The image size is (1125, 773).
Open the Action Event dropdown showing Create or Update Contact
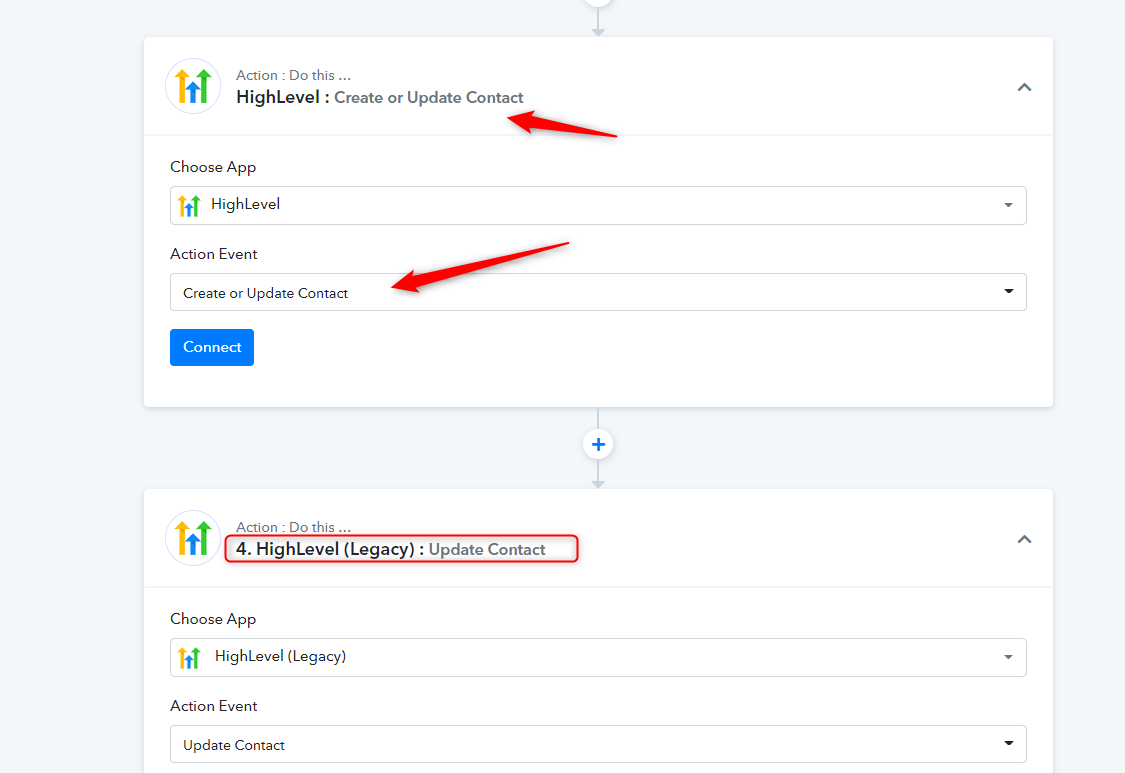point(598,292)
